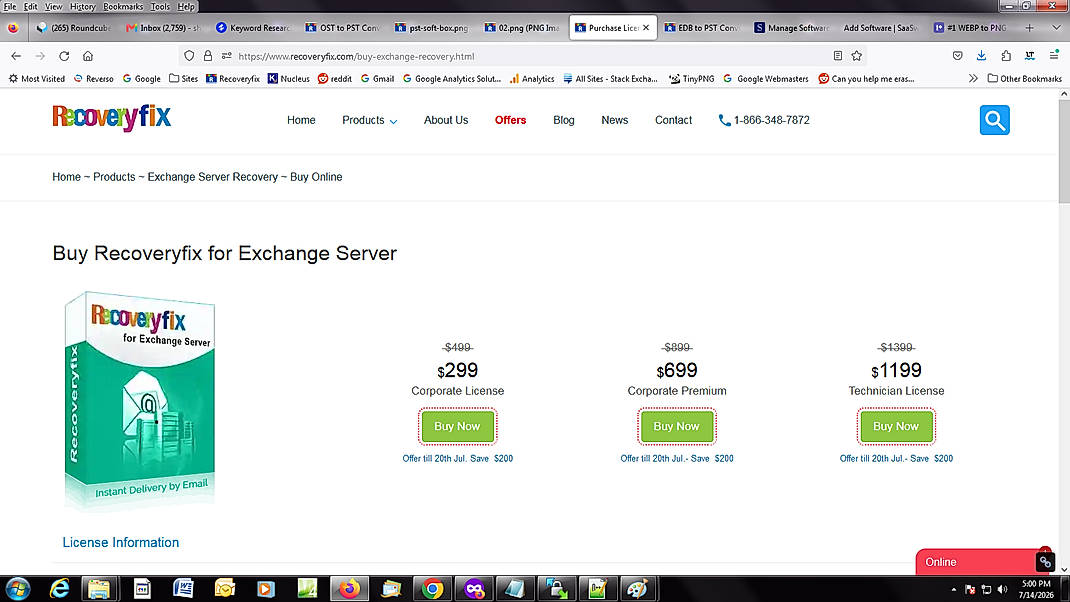Open the Bookmarks menu

coord(123,6)
